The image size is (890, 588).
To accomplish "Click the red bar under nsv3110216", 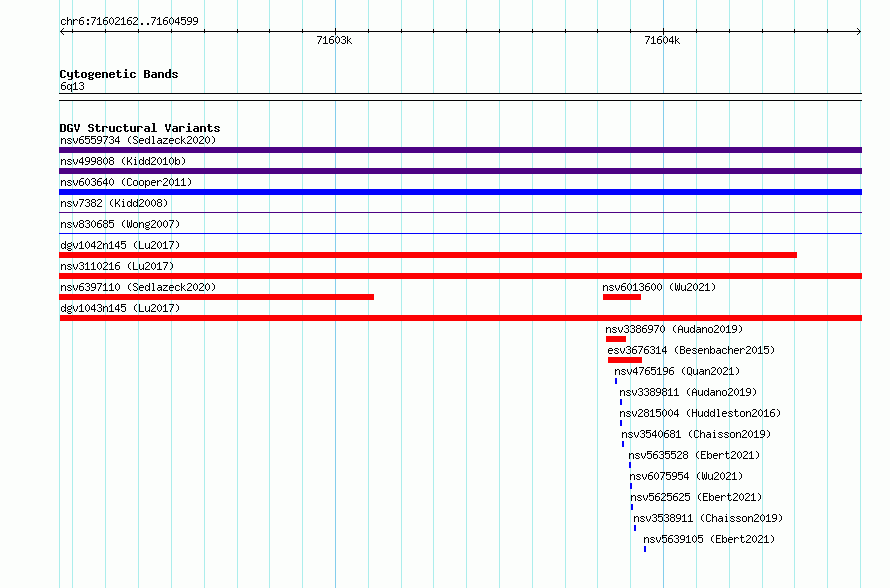I will [x=460, y=276].
